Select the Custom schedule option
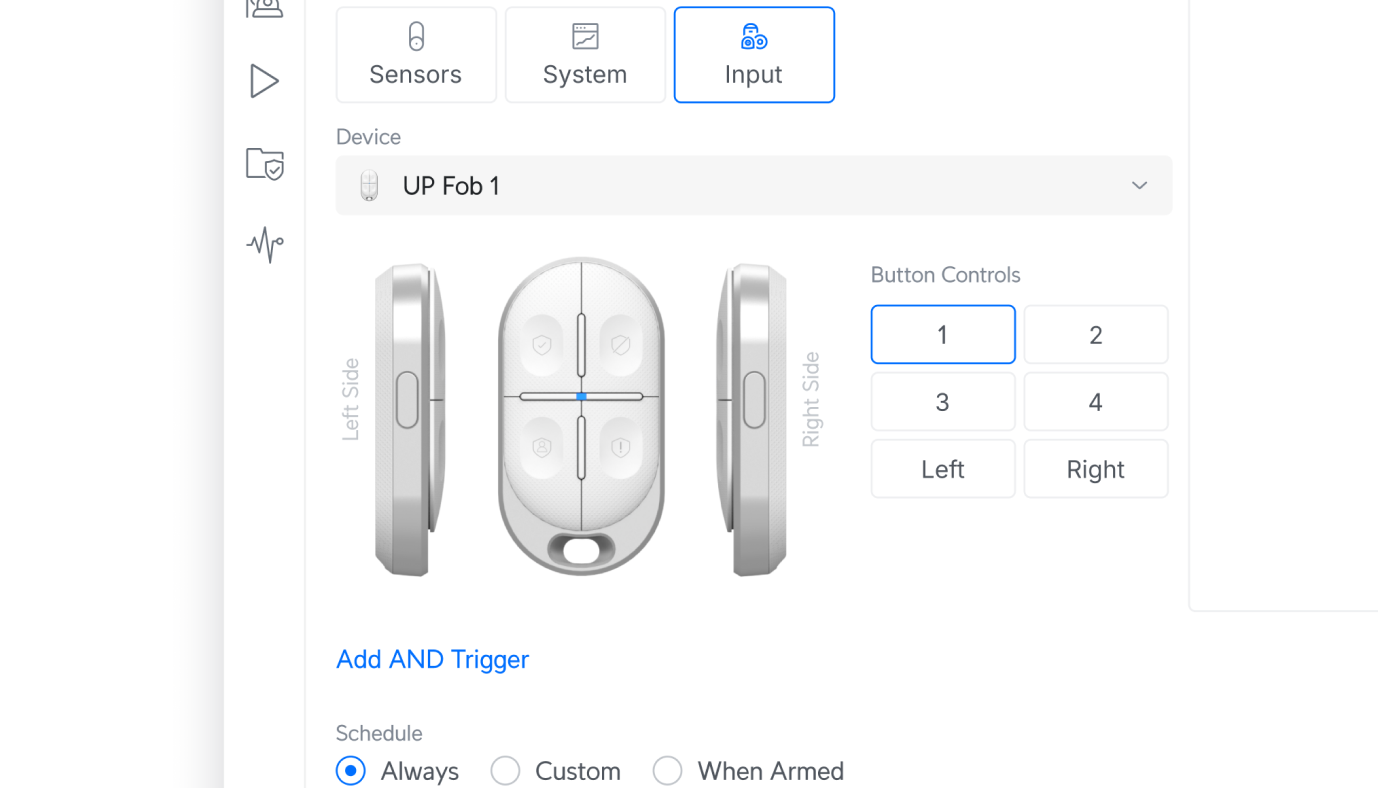 coord(556,771)
